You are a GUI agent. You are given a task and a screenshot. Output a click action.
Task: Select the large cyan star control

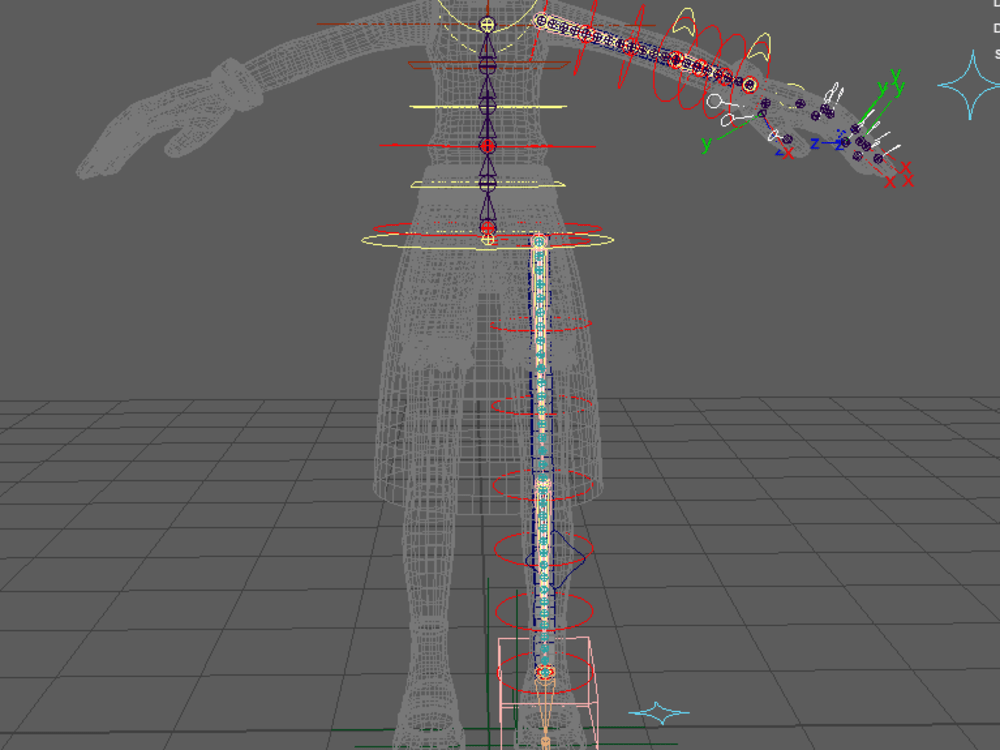point(970,85)
